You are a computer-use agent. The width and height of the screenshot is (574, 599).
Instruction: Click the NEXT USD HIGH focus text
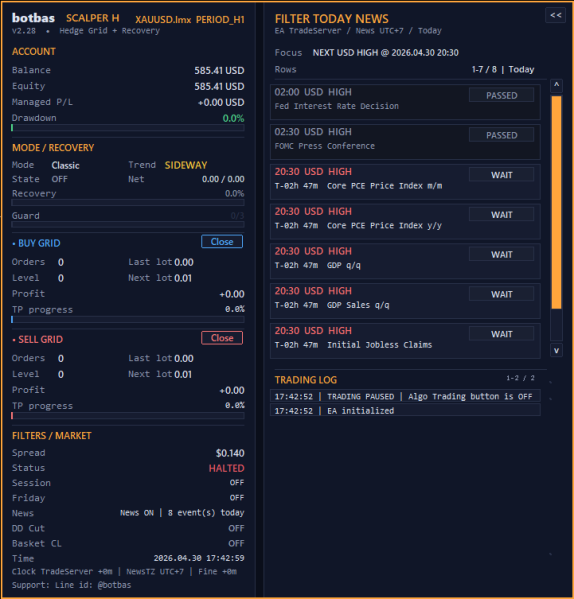coord(385,53)
